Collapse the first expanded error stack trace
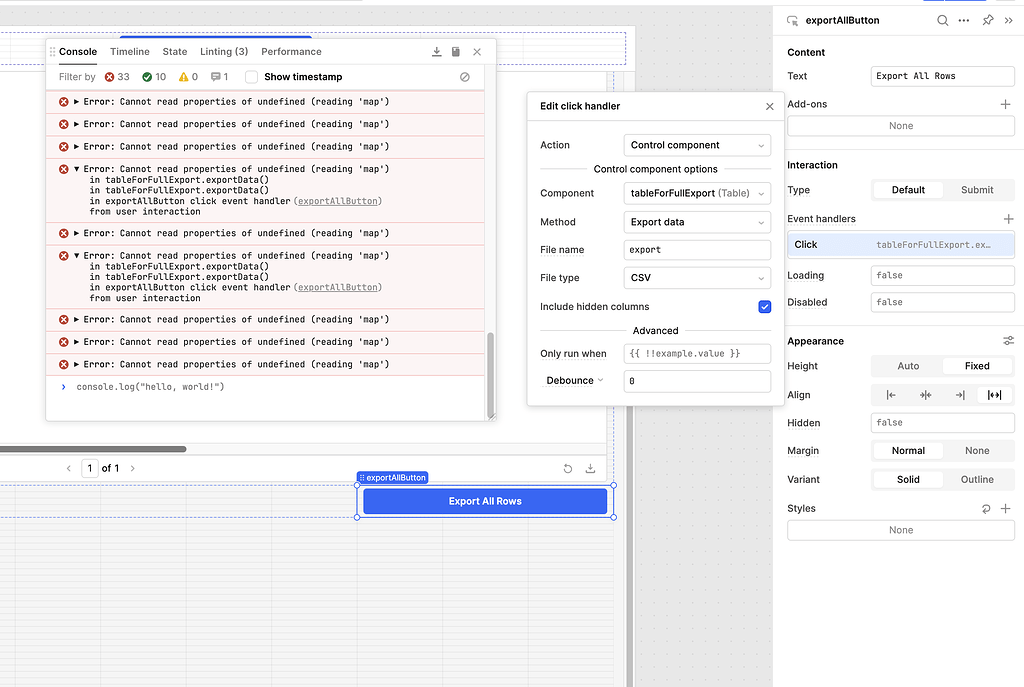 (x=76, y=169)
